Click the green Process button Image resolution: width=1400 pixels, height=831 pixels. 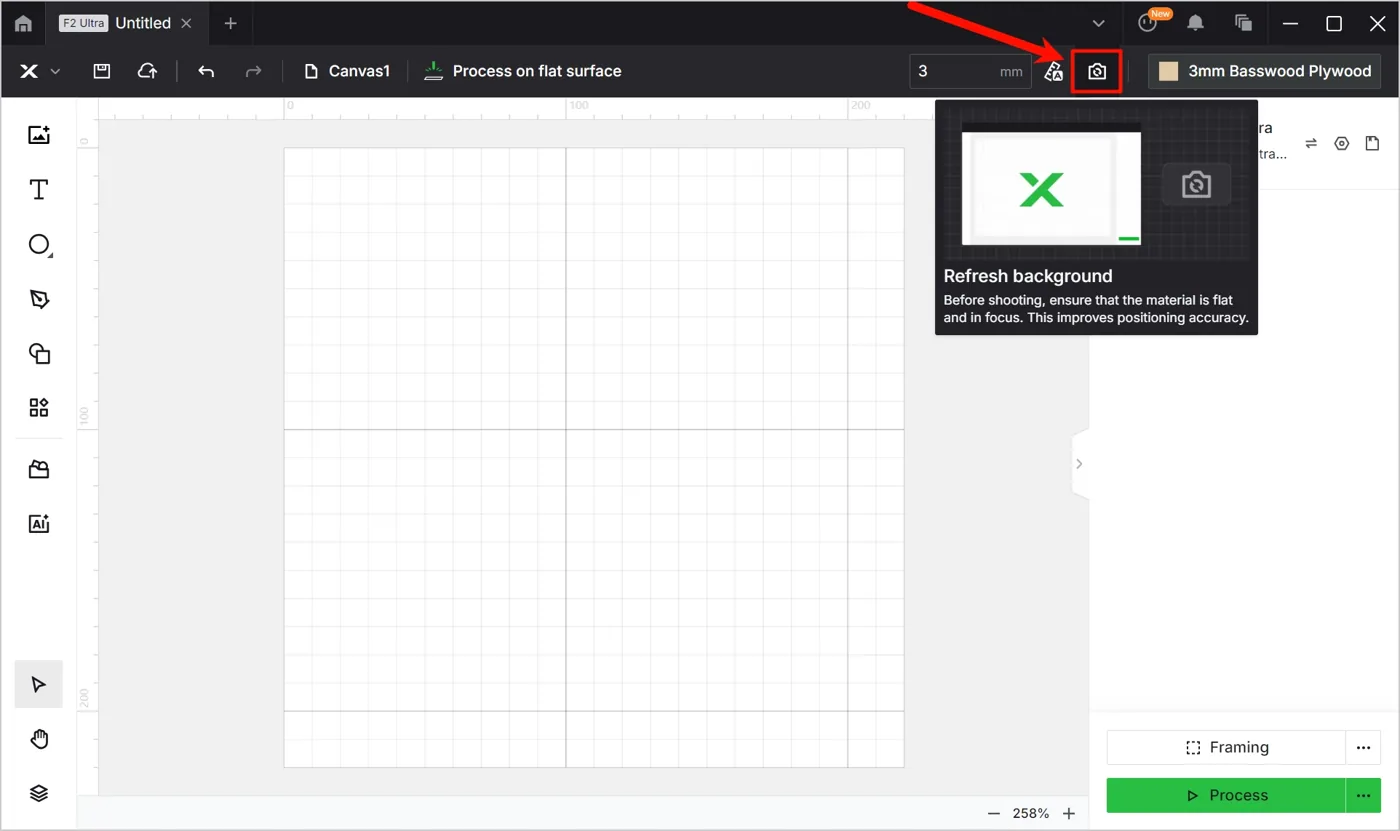coord(1226,795)
